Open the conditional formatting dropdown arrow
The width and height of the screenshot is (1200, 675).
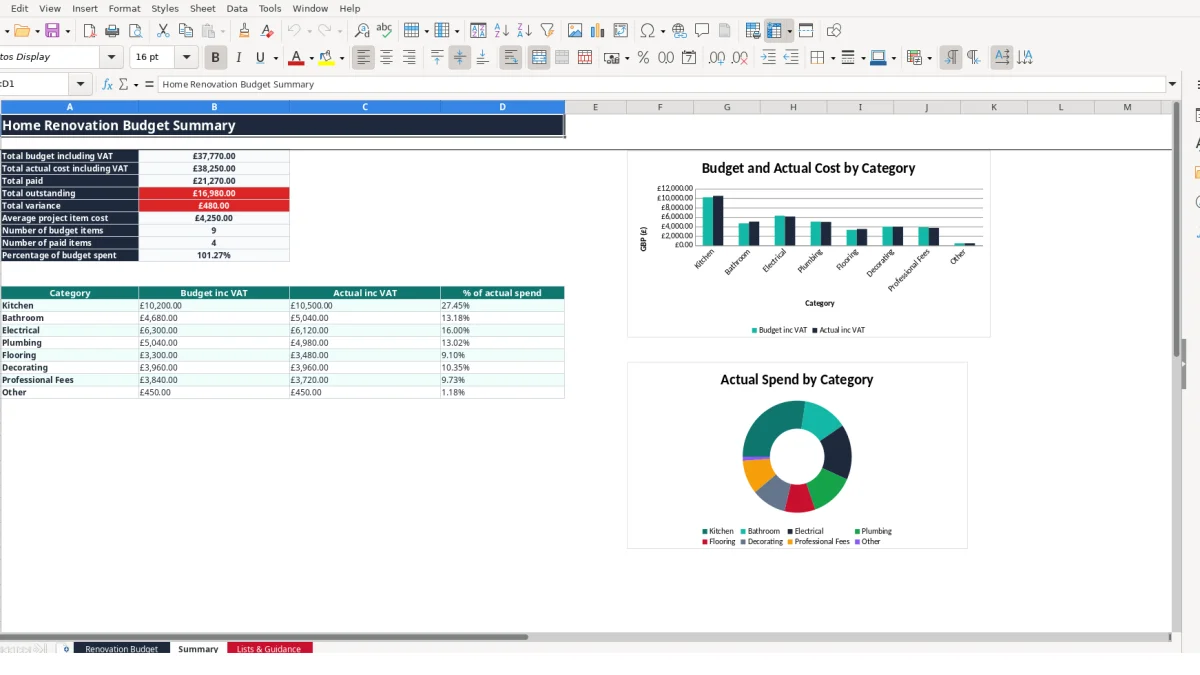929,58
